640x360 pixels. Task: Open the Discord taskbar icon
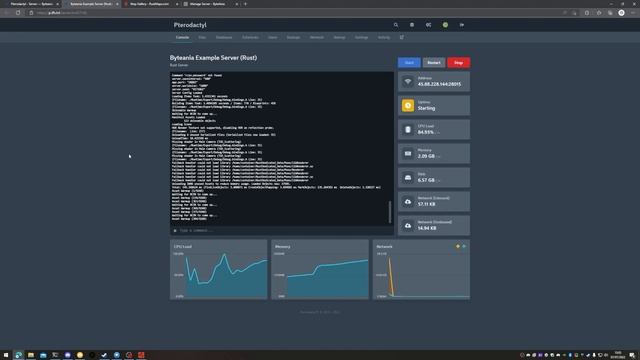click(67, 355)
